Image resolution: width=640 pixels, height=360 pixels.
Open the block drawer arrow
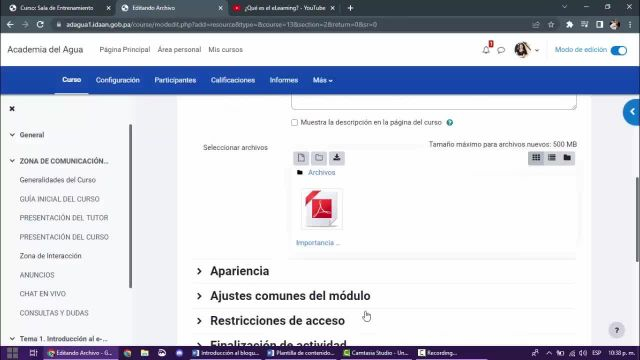point(632,112)
